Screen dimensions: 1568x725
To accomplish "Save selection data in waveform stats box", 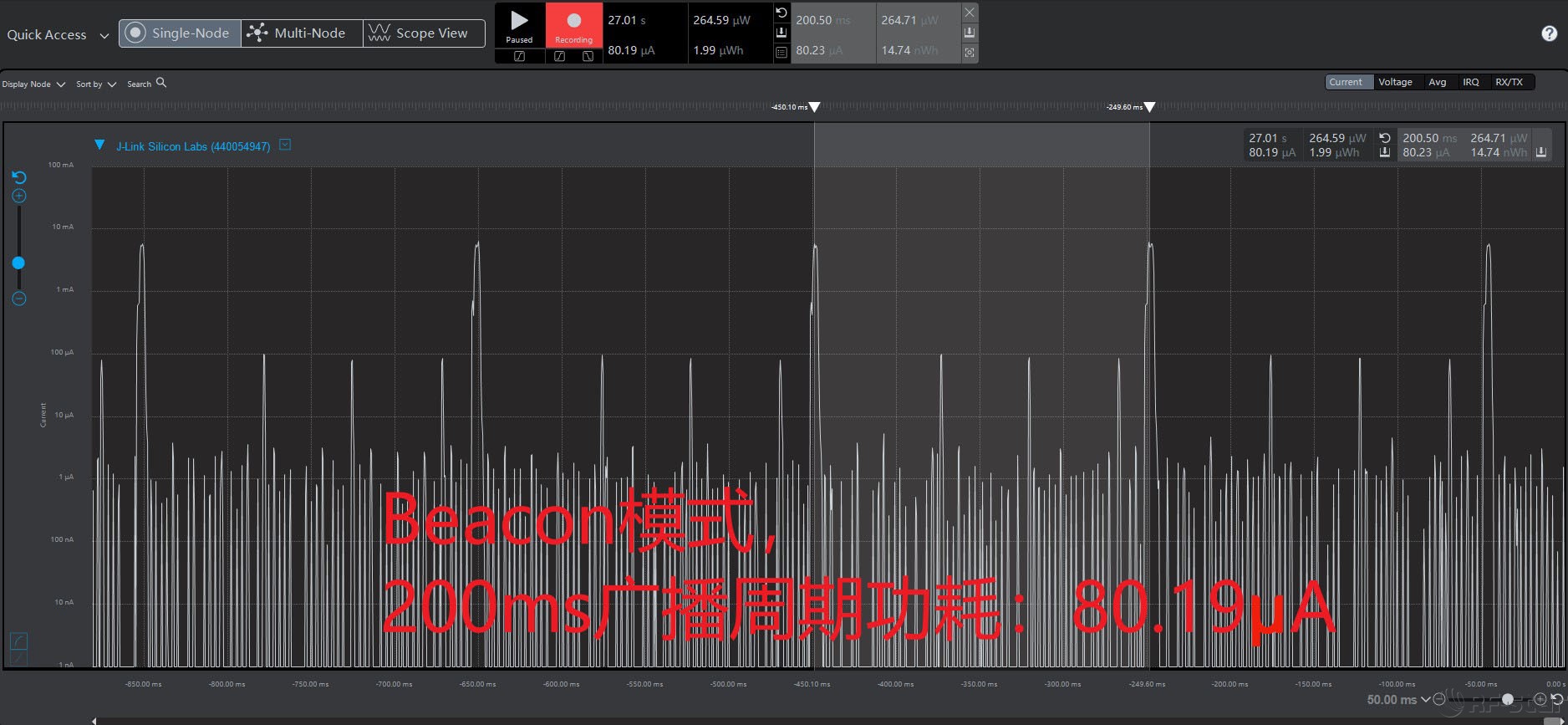I will [1541, 152].
